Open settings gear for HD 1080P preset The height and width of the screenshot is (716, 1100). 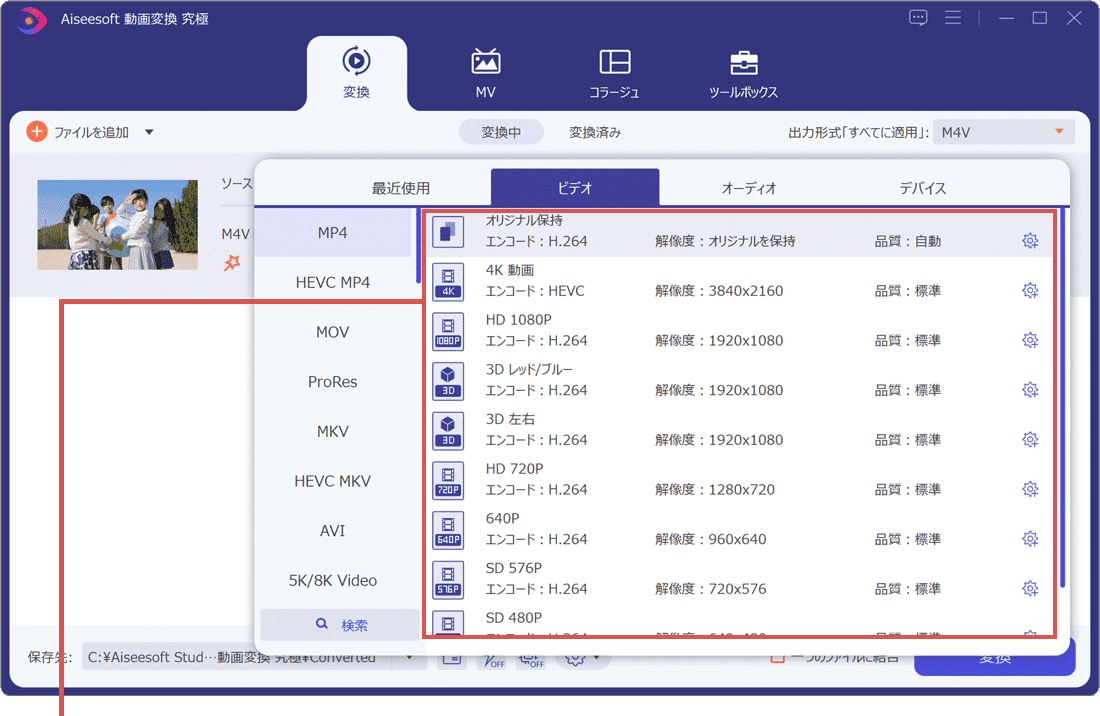click(x=1030, y=340)
